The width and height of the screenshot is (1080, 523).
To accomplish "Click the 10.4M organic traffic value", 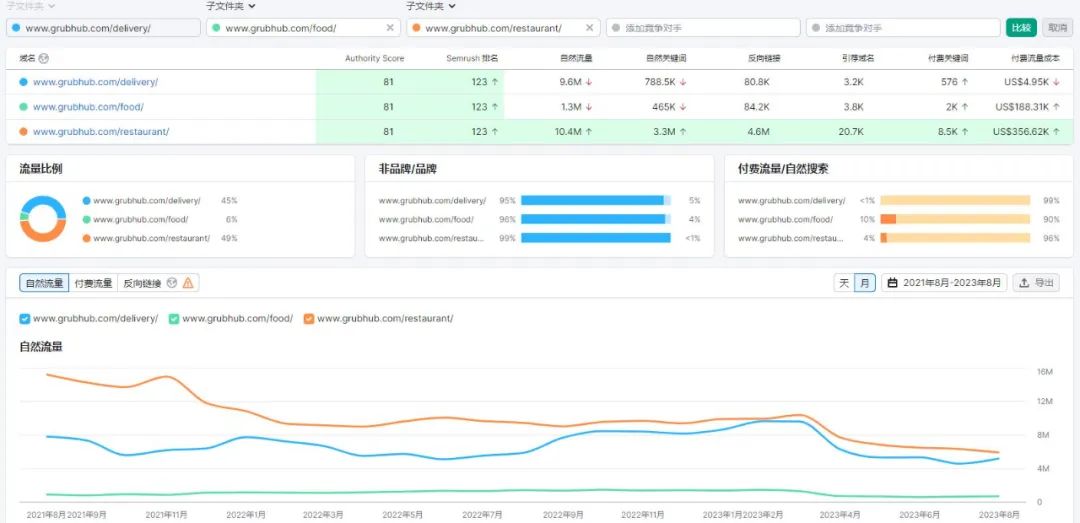I will click(x=568, y=132).
